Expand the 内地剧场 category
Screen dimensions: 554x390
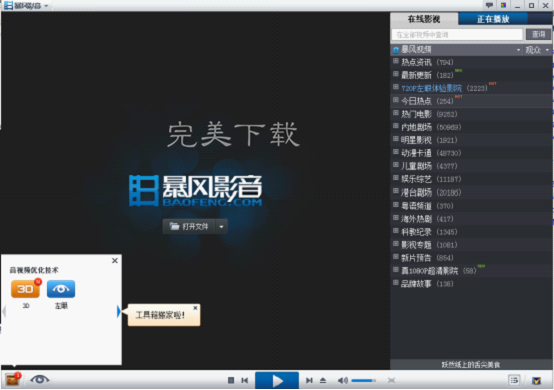click(396, 126)
